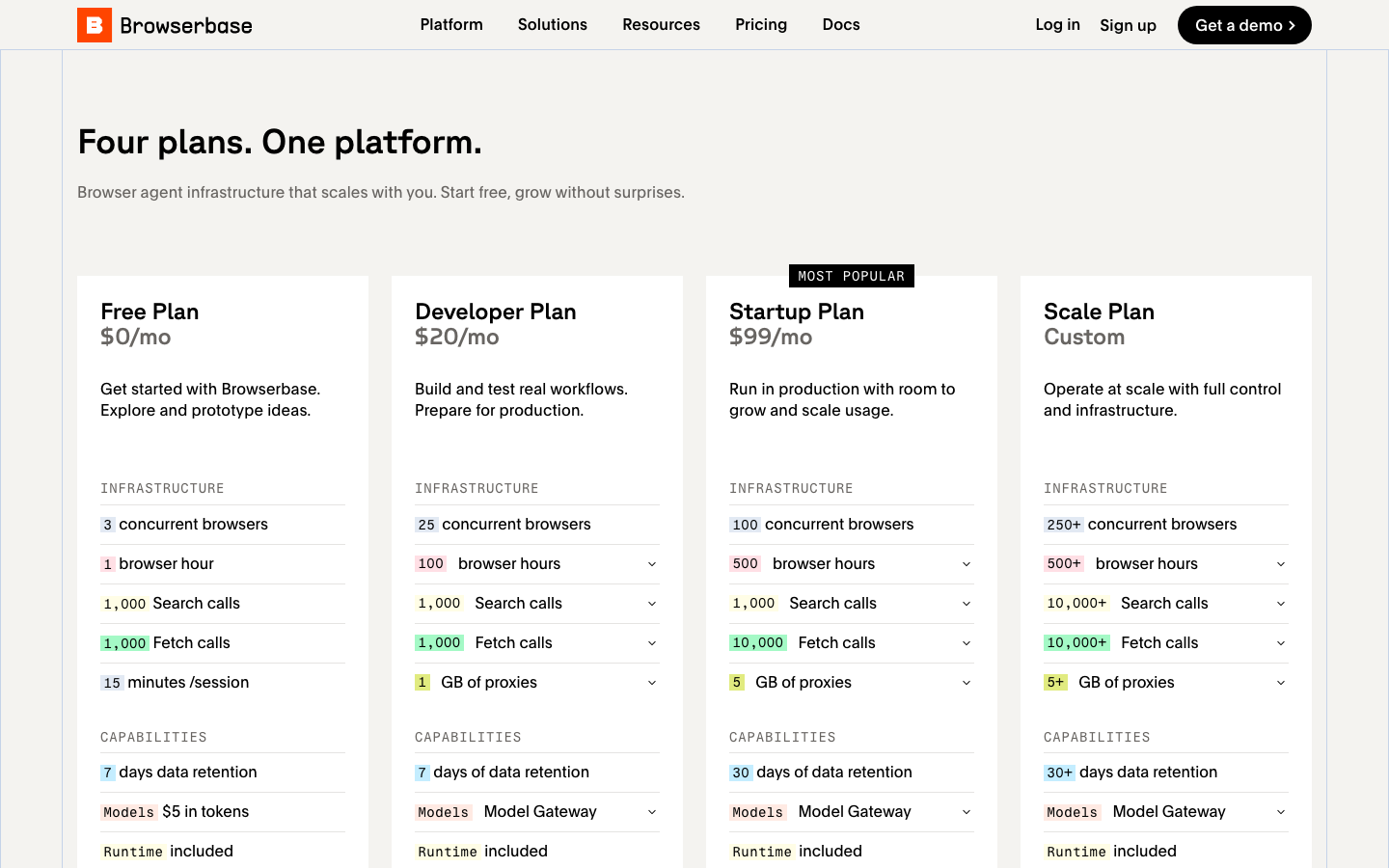Open the Docs link
Screen dimensions: 1389x868
click(x=841, y=24)
